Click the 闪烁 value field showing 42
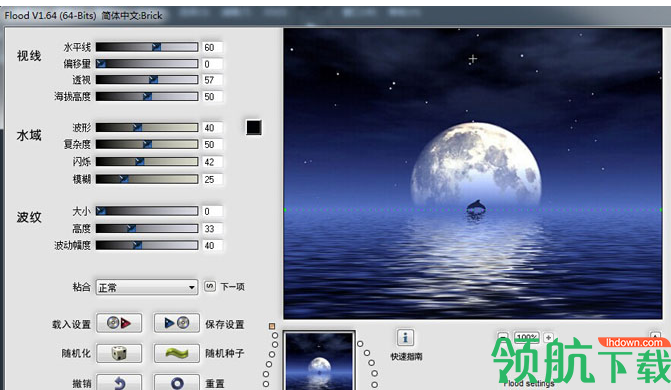 pos(212,162)
